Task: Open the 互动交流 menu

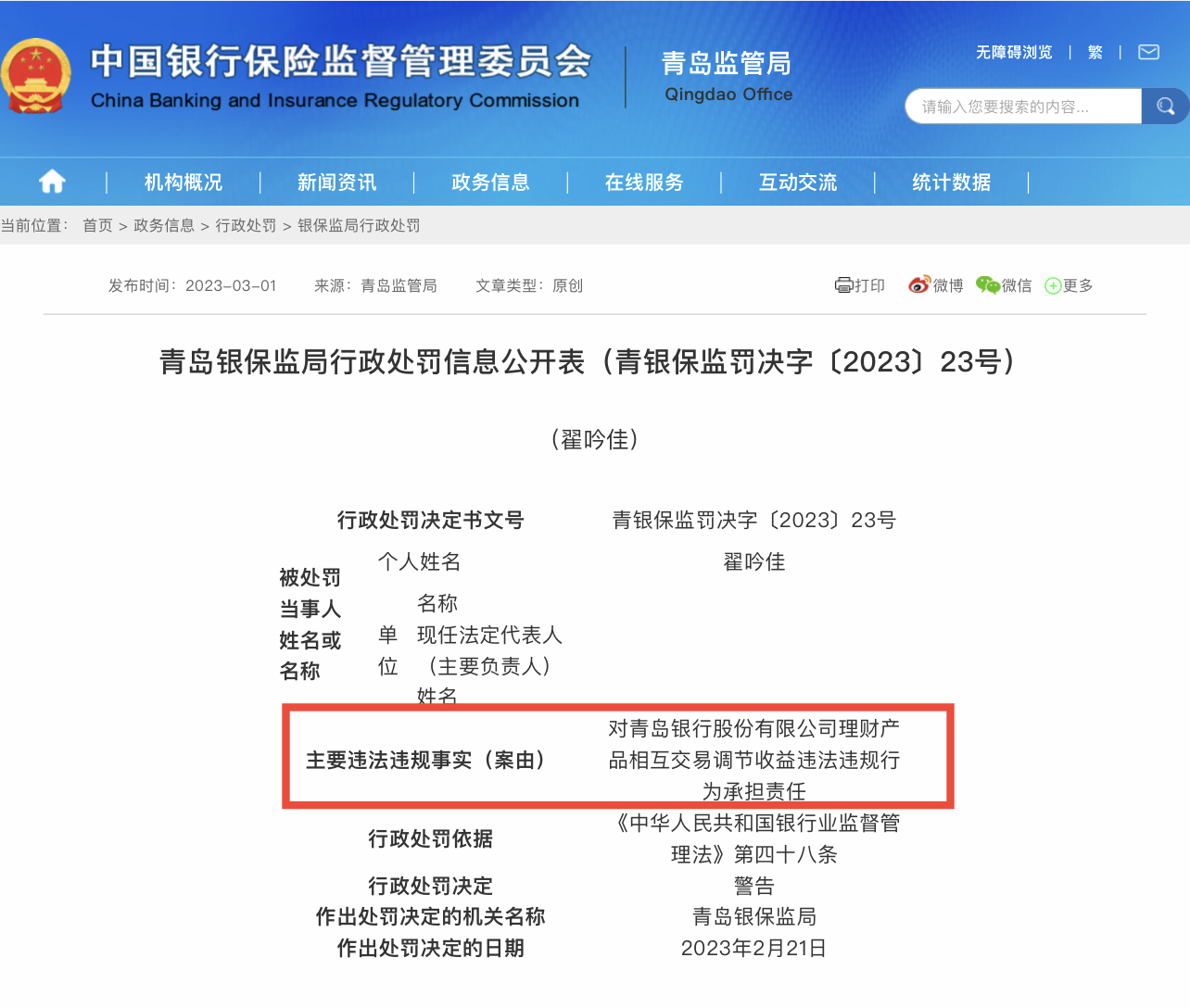Action: tap(798, 183)
